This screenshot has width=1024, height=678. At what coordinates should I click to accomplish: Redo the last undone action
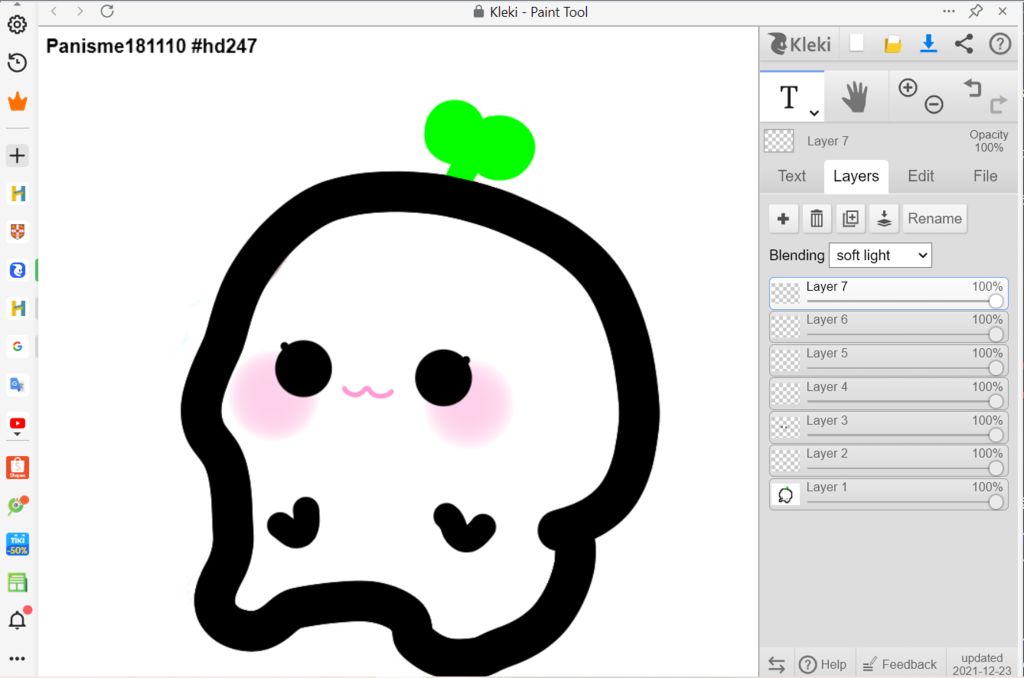(999, 105)
